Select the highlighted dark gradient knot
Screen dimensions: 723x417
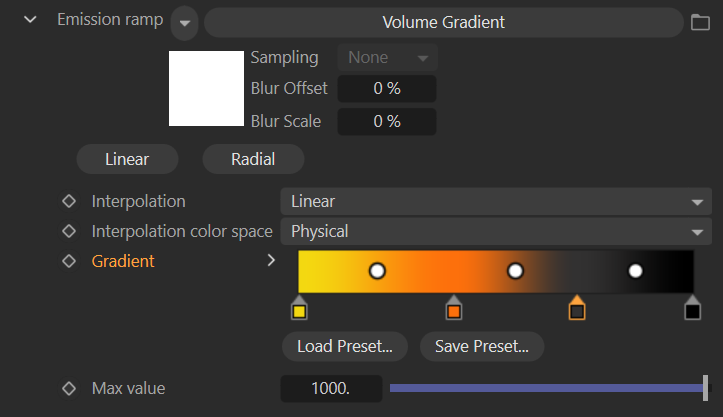point(576,310)
